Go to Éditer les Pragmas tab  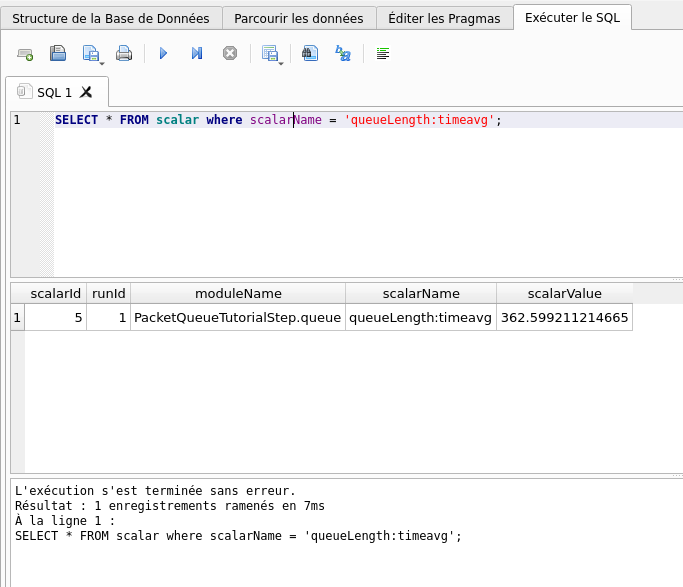(x=444, y=18)
